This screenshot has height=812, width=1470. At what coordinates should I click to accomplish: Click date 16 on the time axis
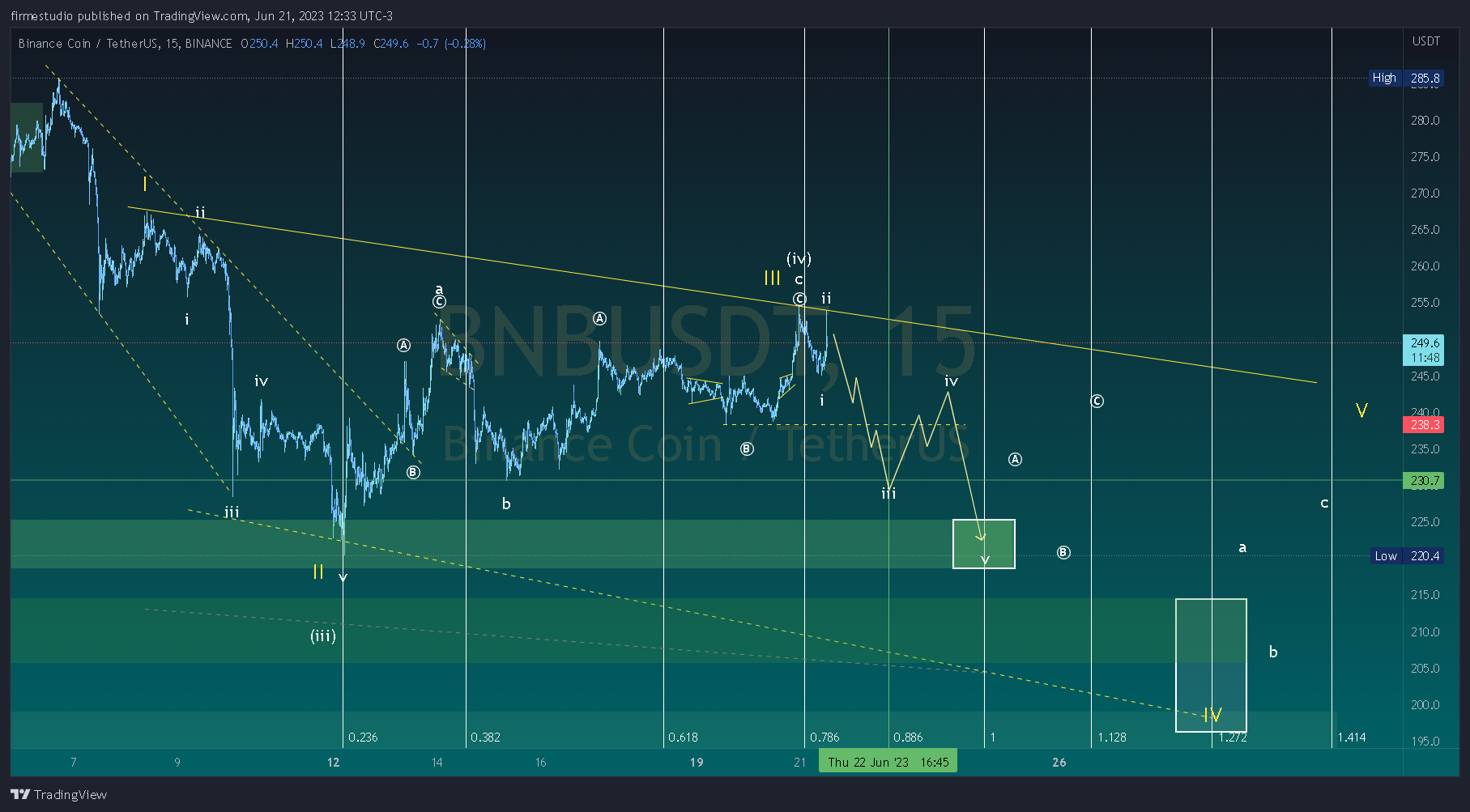click(x=541, y=763)
